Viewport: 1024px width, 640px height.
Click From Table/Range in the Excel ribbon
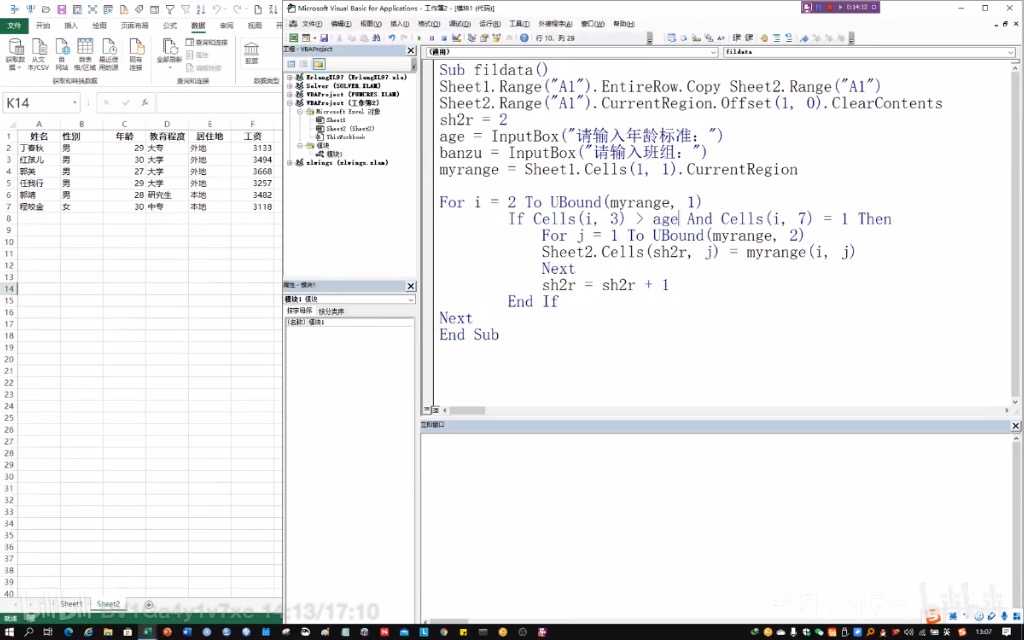pyautogui.click(x=85, y=55)
